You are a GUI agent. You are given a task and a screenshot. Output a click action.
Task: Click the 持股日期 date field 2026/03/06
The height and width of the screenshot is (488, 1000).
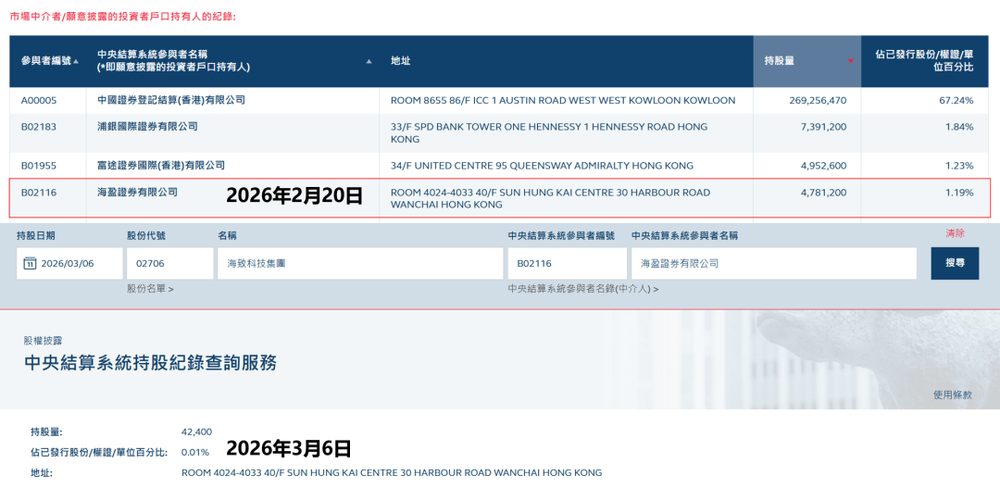[70, 263]
